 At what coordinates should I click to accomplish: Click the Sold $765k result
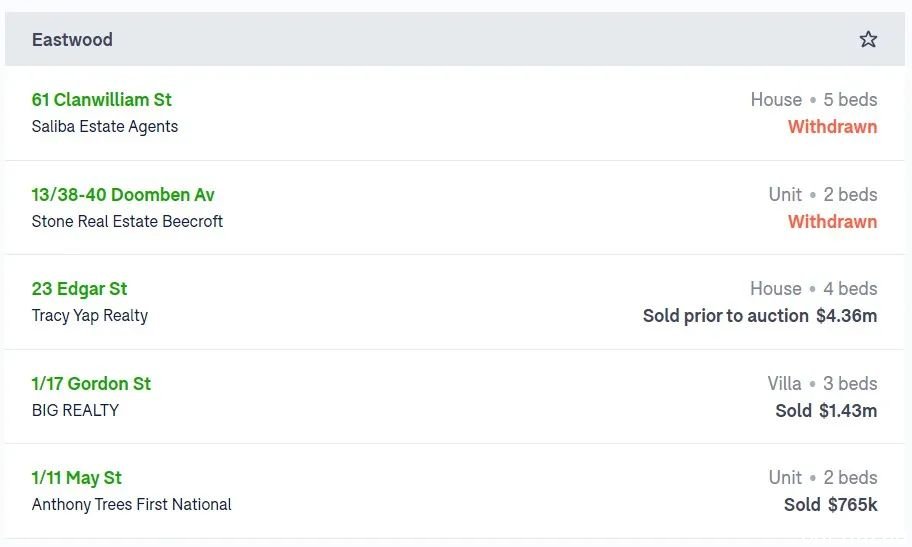click(830, 505)
